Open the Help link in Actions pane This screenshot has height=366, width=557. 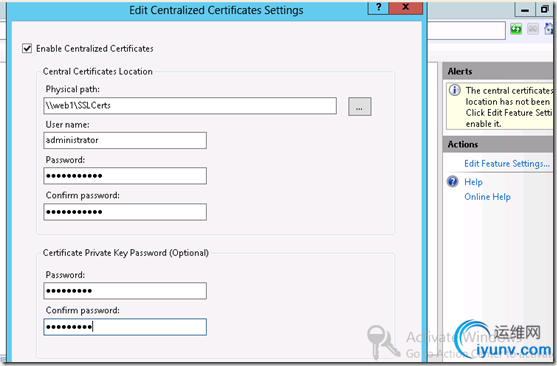pos(473,182)
